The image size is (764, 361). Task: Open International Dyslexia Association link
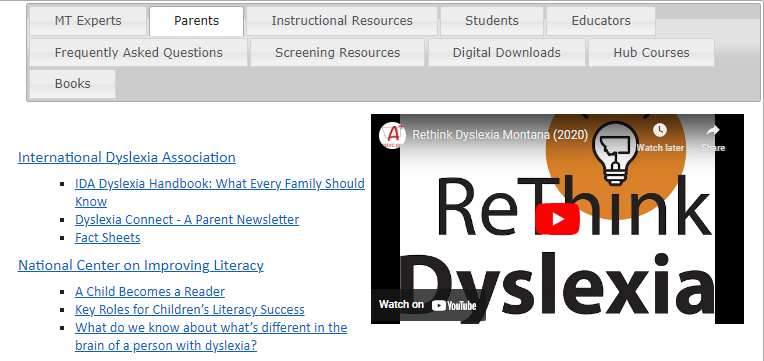127,157
